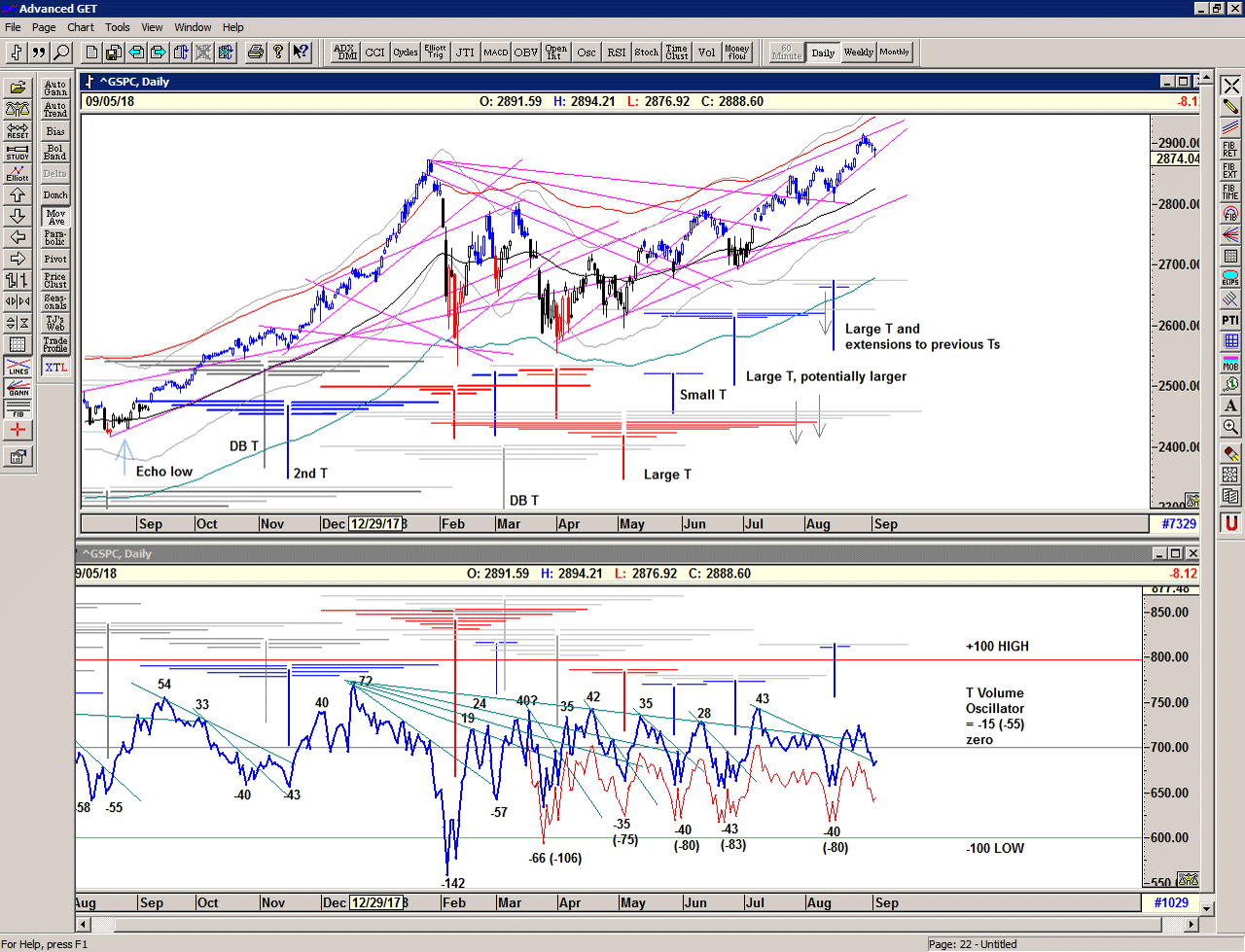Activate the PTI tool icon

(x=1230, y=320)
